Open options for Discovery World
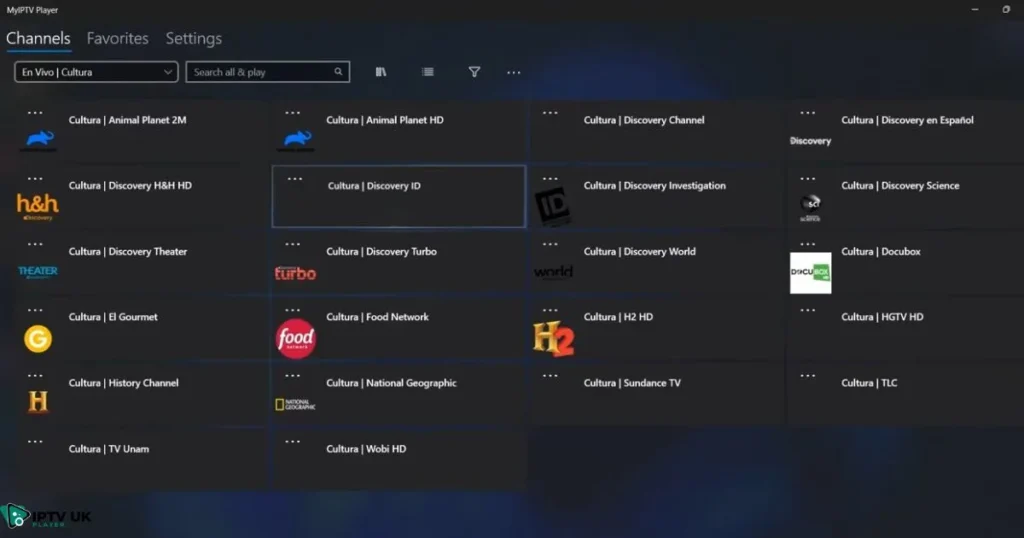This screenshot has height=538, width=1024. click(551, 244)
